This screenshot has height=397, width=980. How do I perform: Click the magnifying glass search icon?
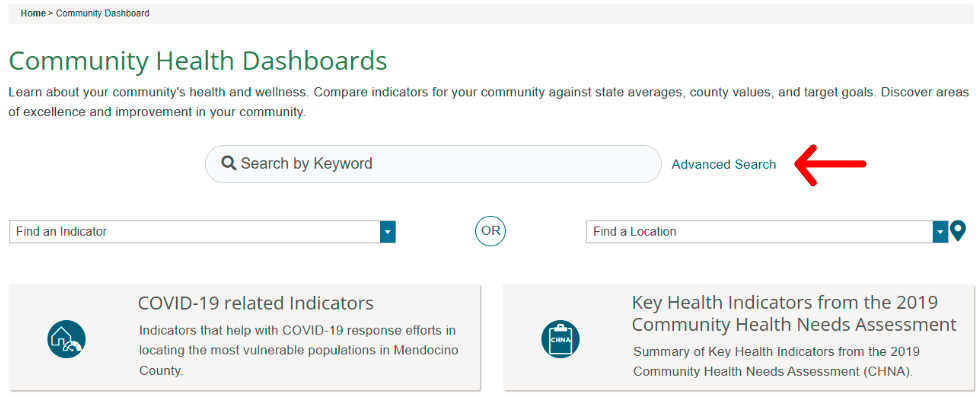(x=229, y=164)
